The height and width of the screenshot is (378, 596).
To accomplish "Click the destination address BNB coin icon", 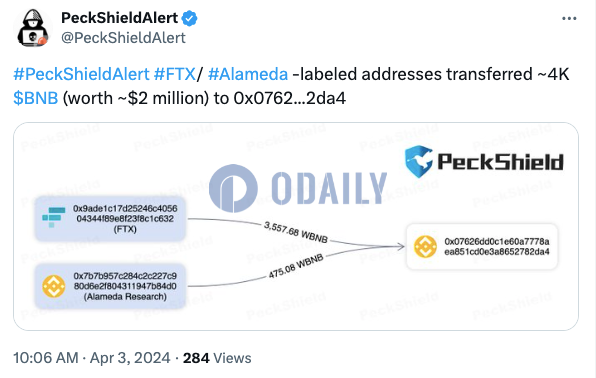I will pyautogui.click(x=425, y=246).
